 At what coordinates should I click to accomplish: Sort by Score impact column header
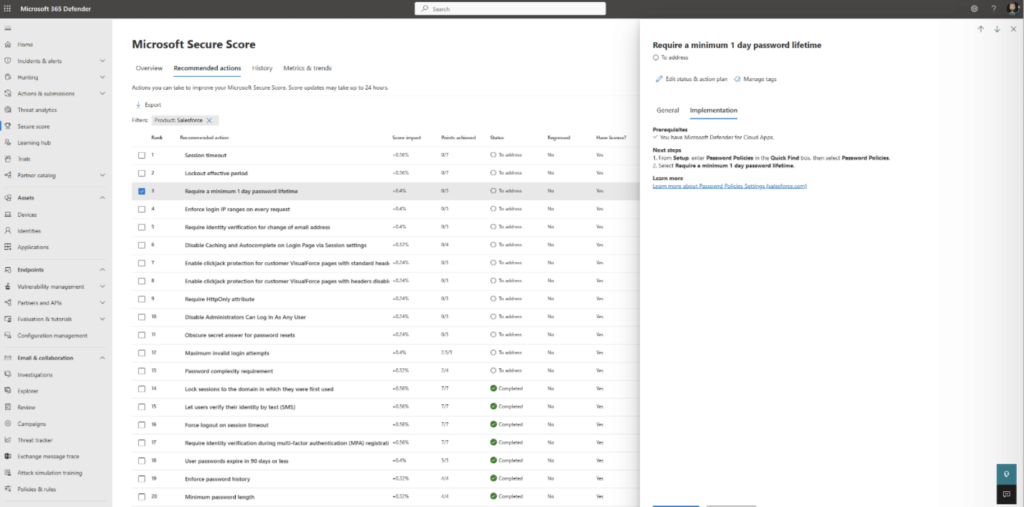[406, 138]
